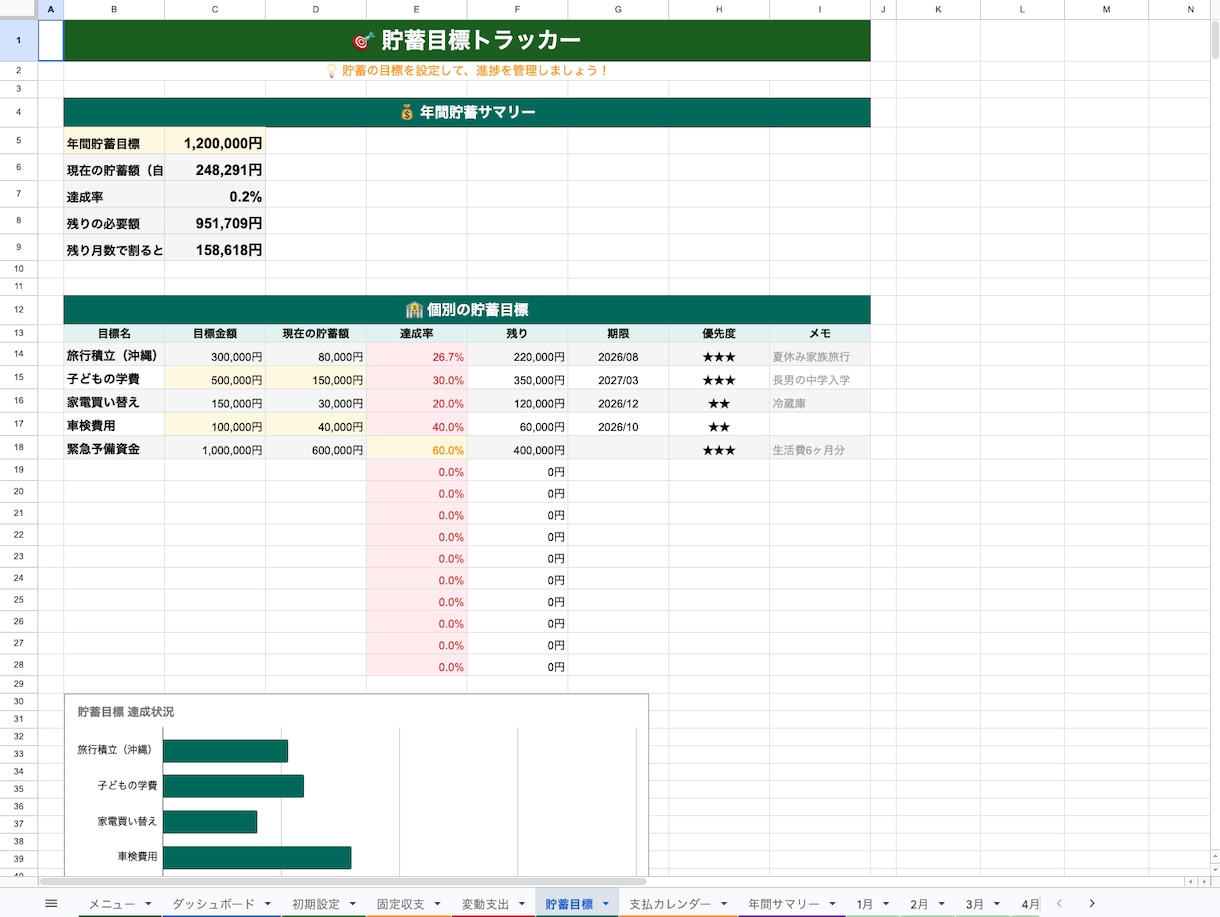The image size is (1220, 917).
Task: Open 初期設定 tab dropdown arrow
Action: point(353,904)
